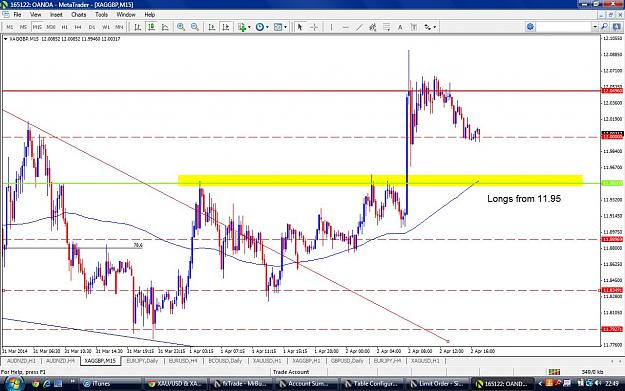Open iTunes from the taskbar
The height and width of the screenshot is (391, 625).
[110, 384]
